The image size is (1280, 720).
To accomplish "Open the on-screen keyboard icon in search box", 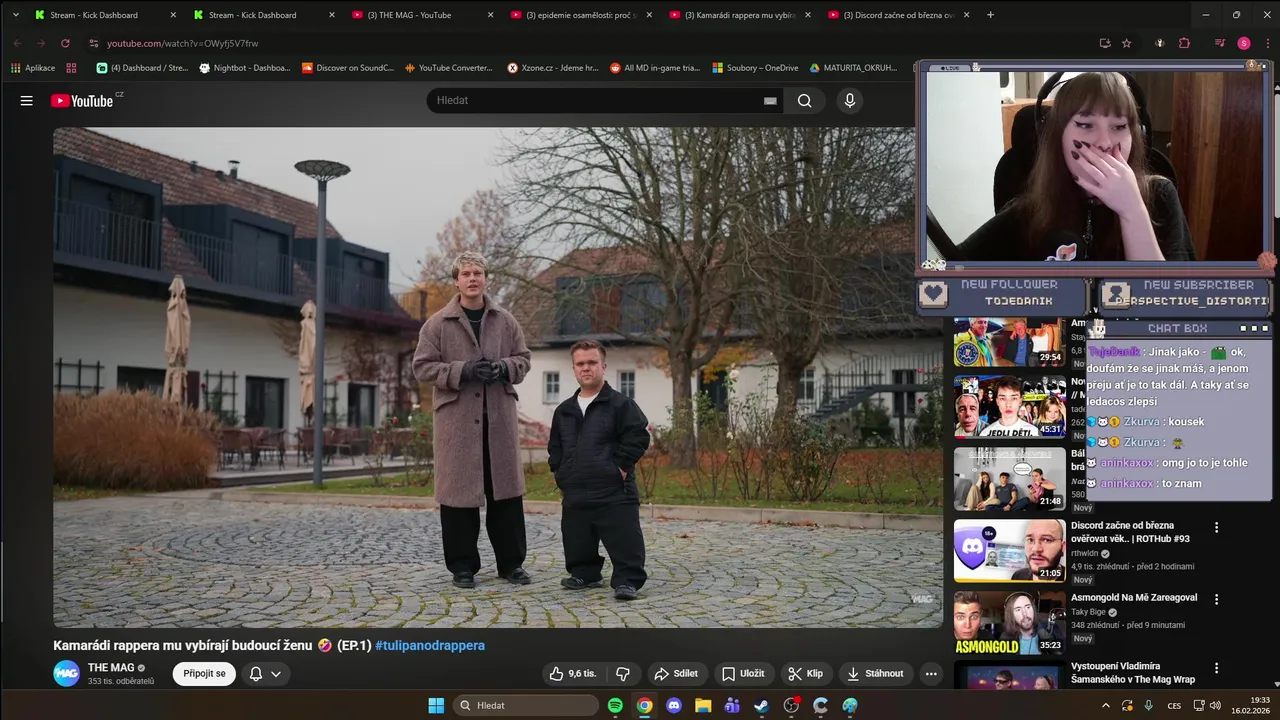I will click(x=770, y=101).
